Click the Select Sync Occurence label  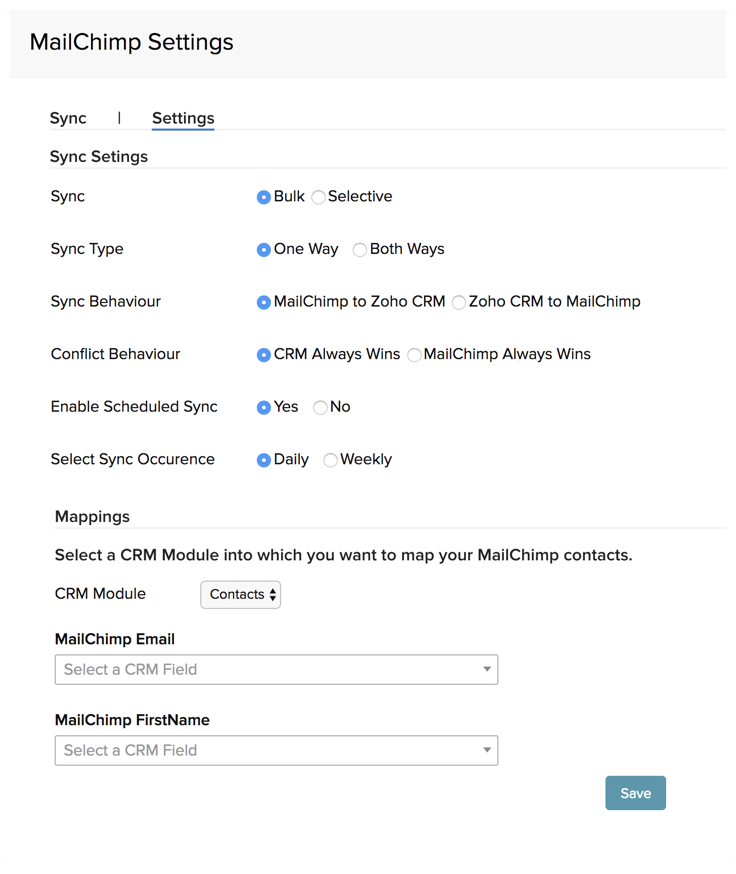[x=133, y=459]
